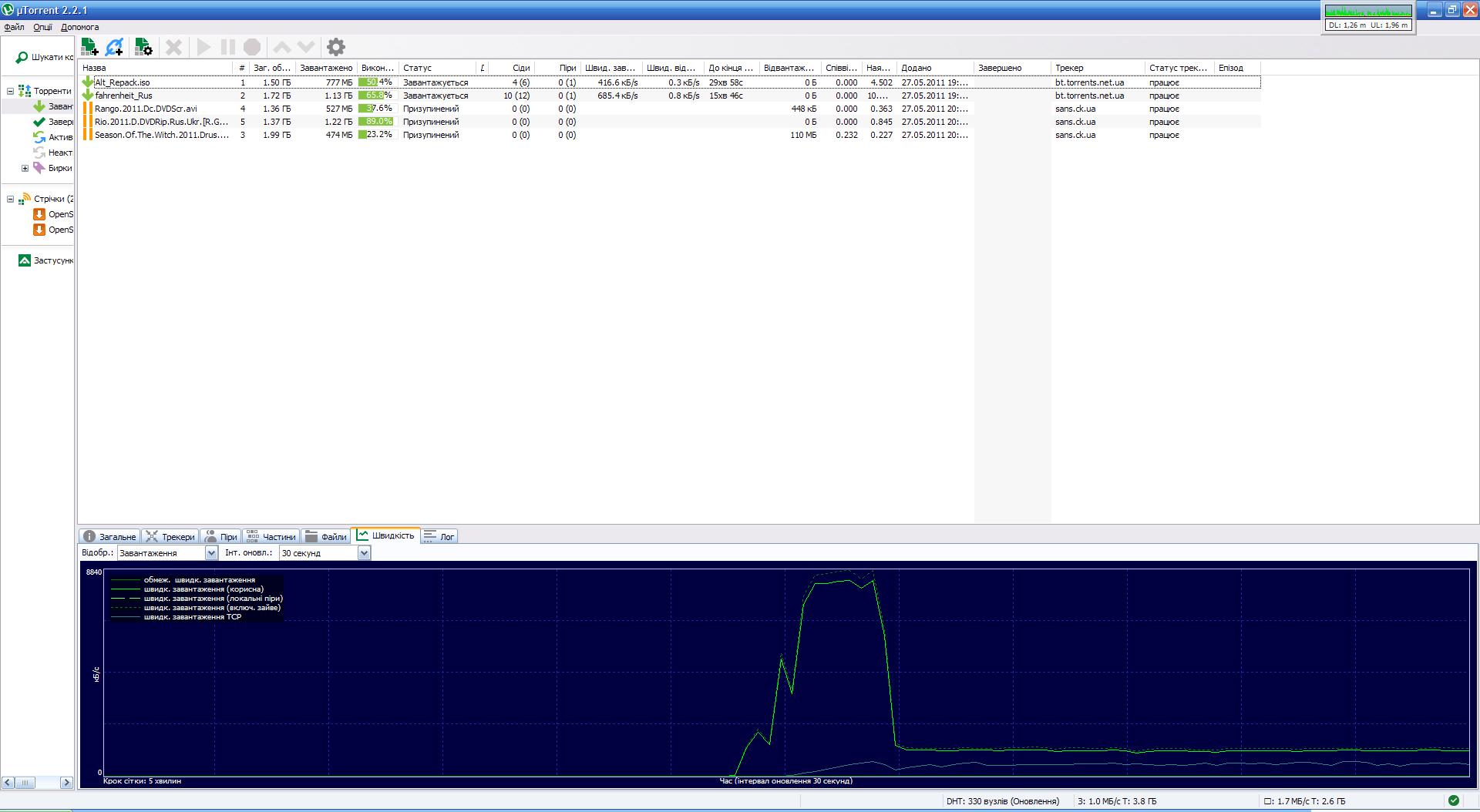Viewport: 1480px width, 812px height.
Task: Click the Pause torrent toolbar icon
Action: point(228,47)
